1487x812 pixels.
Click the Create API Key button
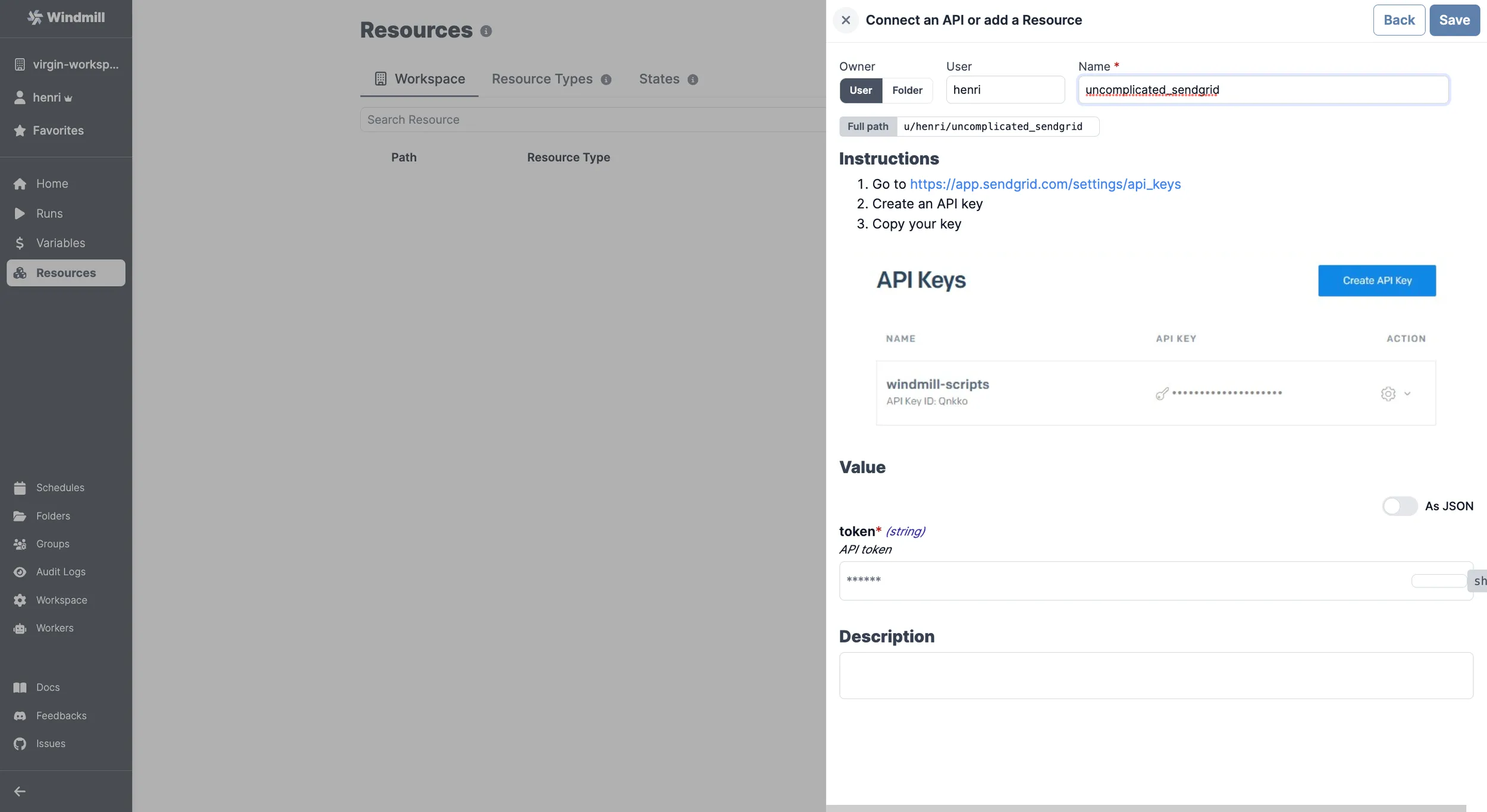pos(1376,280)
